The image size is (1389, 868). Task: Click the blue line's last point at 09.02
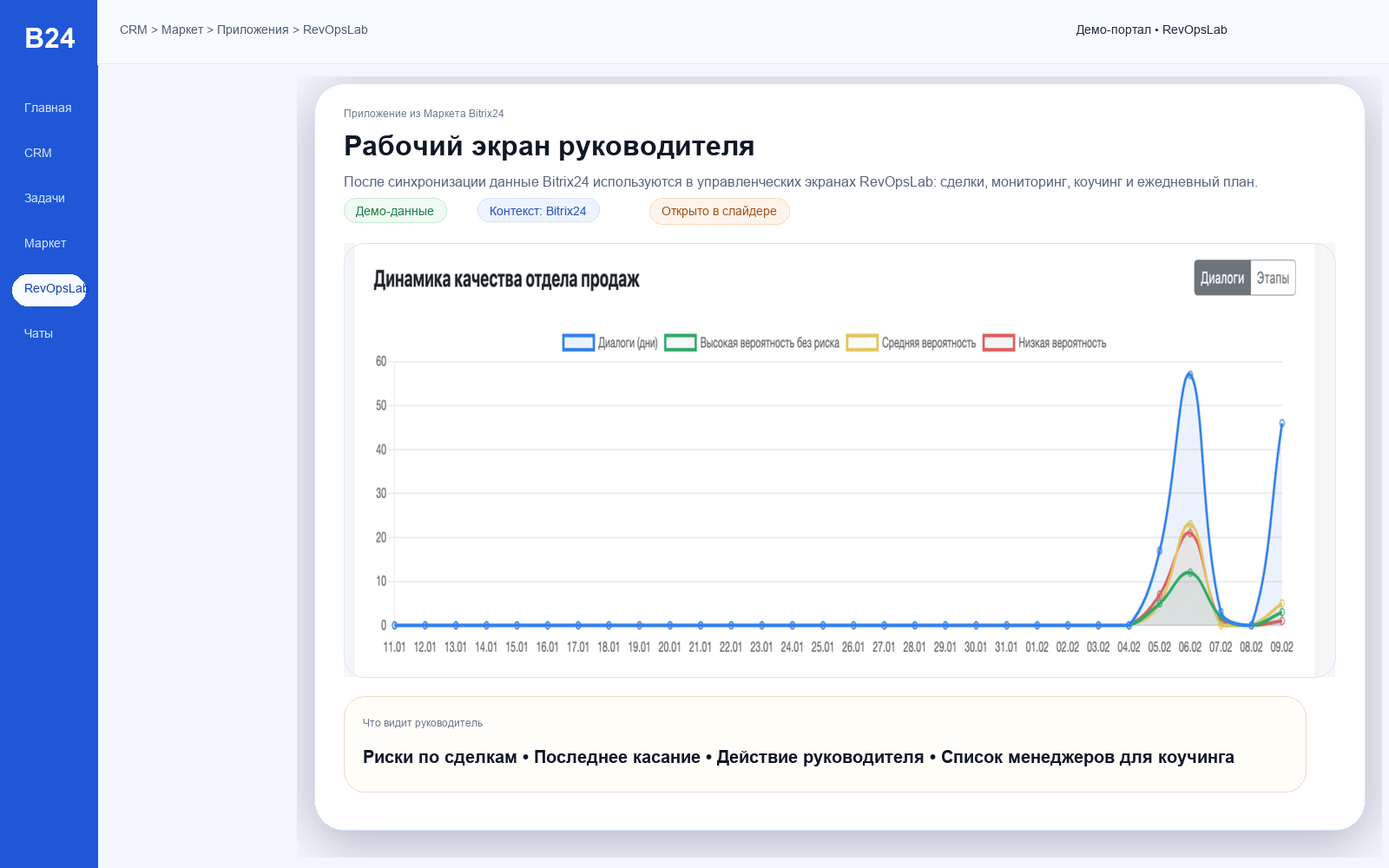pos(1281,424)
